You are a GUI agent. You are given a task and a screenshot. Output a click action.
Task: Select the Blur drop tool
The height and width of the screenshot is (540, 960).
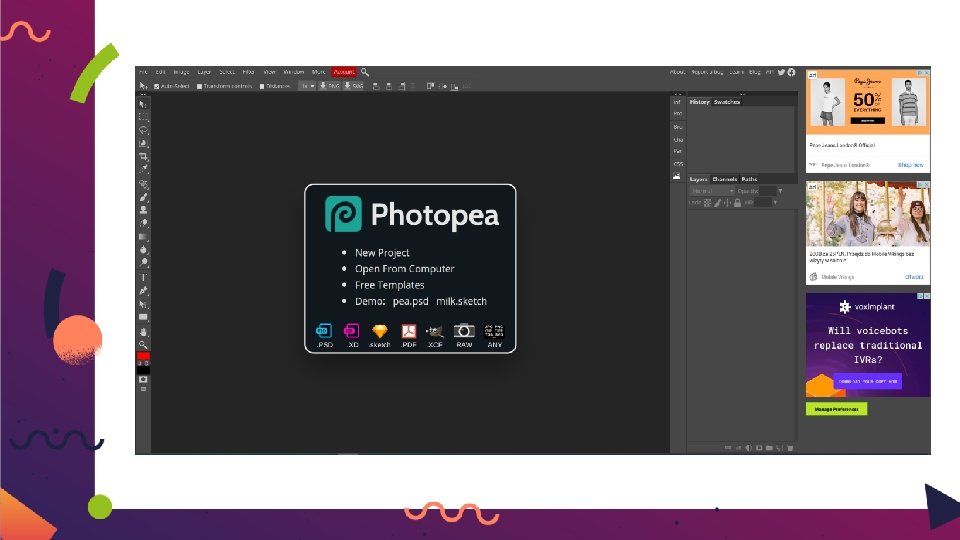143,249
